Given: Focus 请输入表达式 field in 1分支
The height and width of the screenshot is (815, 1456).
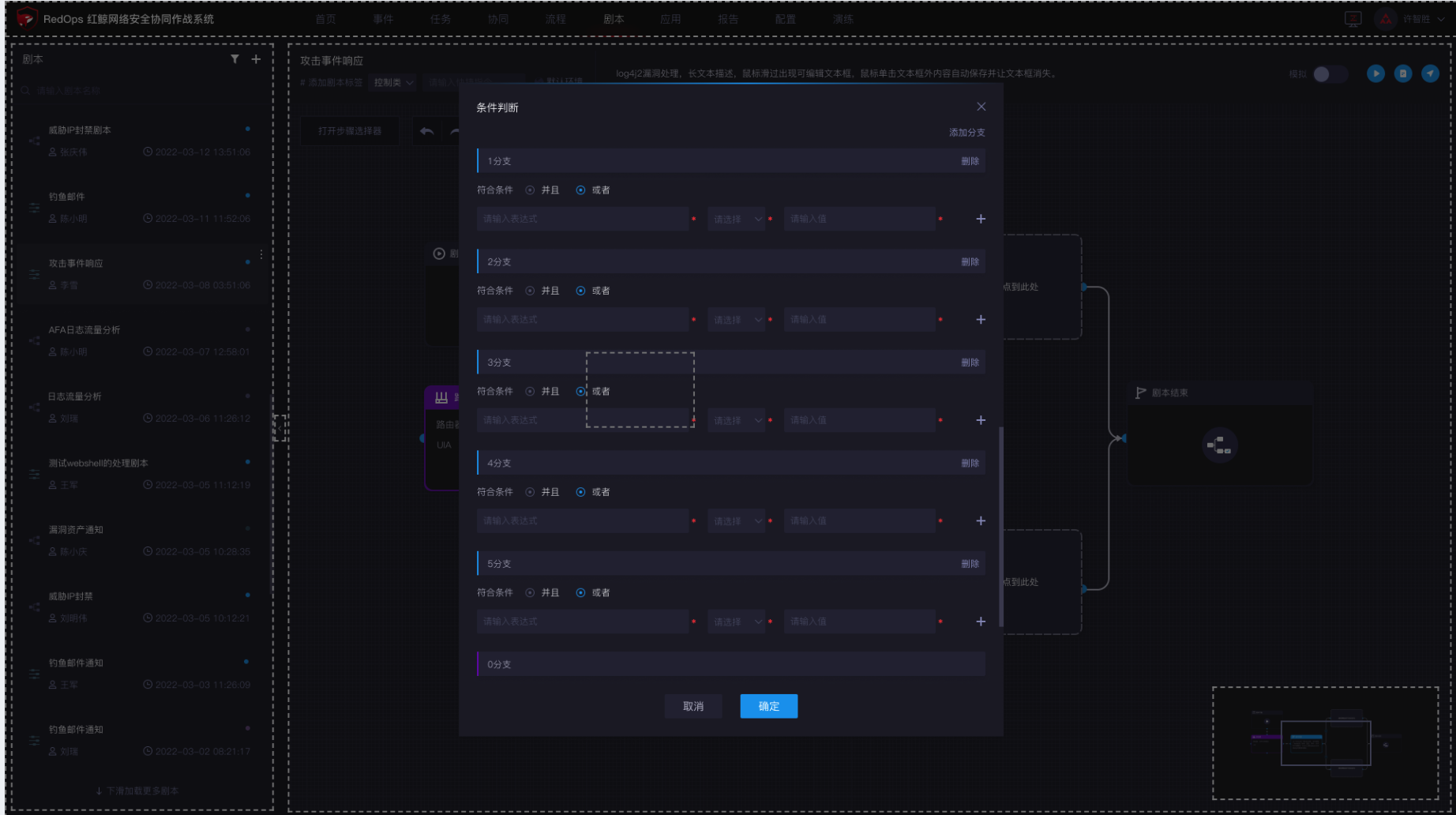Looking at the screenshot, I should pyautogui.click(x=583, y=219).
